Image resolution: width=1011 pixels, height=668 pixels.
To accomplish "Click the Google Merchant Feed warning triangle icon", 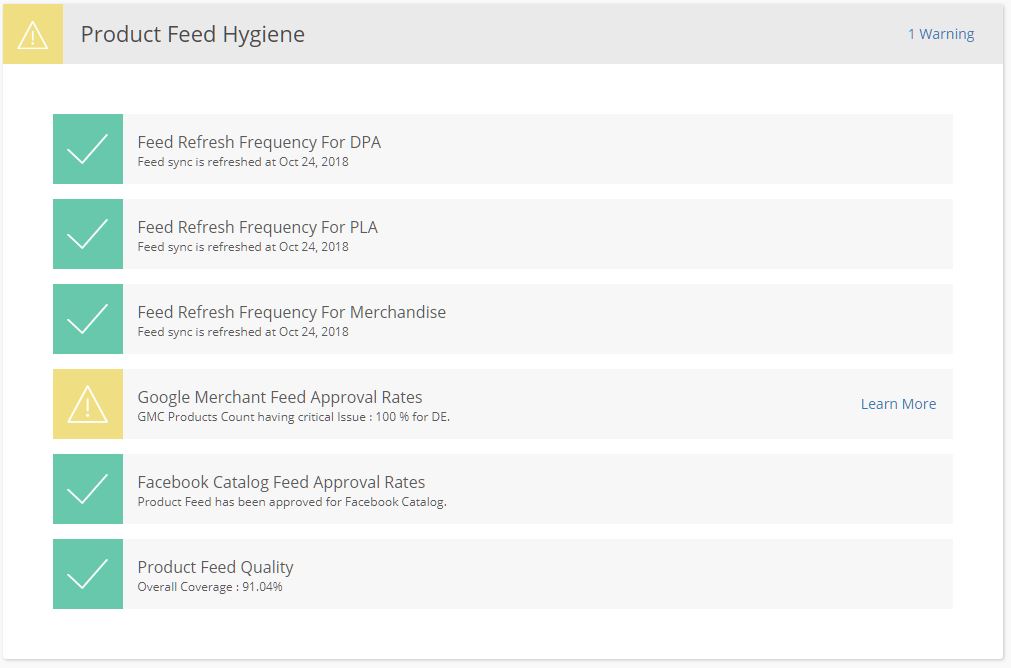I will pyautogui.click(x=88, y=404).
